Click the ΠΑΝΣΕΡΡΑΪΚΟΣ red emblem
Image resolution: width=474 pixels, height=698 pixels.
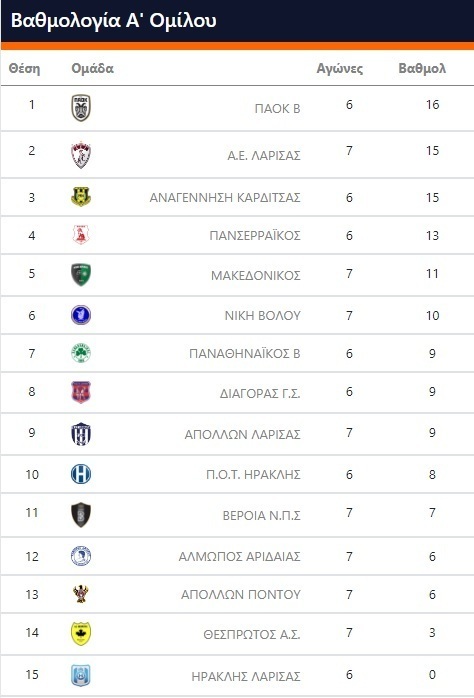[81, 235]
